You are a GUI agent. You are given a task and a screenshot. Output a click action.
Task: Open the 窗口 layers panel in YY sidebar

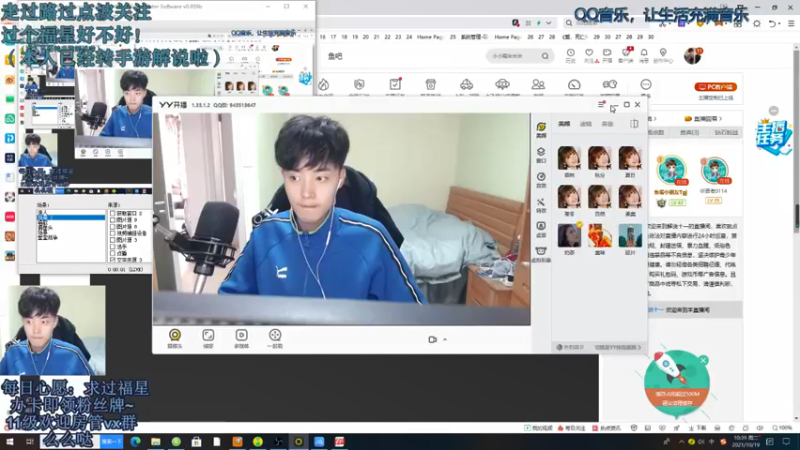click(541, 155)
